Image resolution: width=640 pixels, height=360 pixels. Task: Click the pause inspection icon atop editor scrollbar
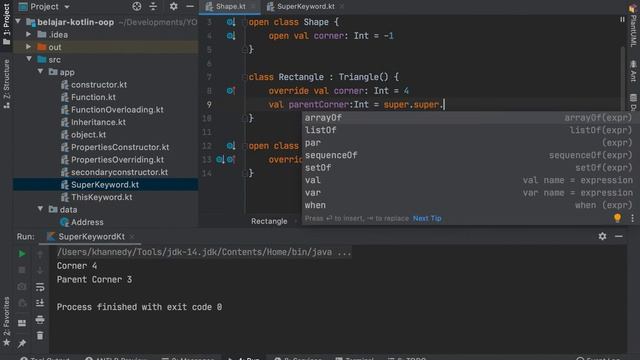click(622, 19)
